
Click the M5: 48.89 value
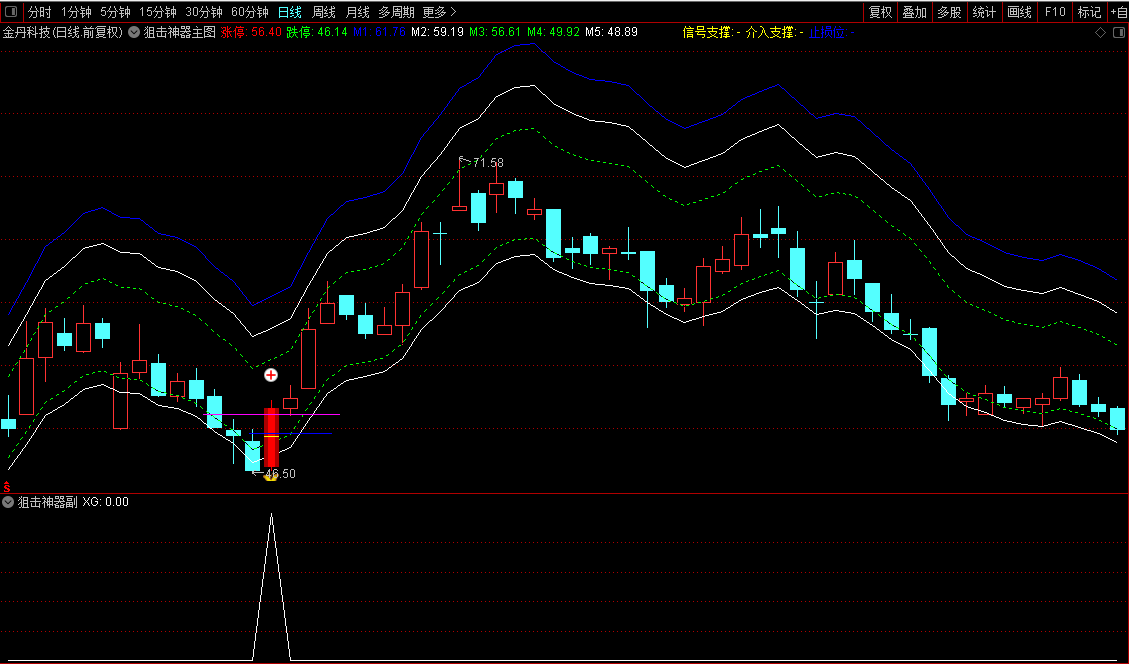(611, 32)
